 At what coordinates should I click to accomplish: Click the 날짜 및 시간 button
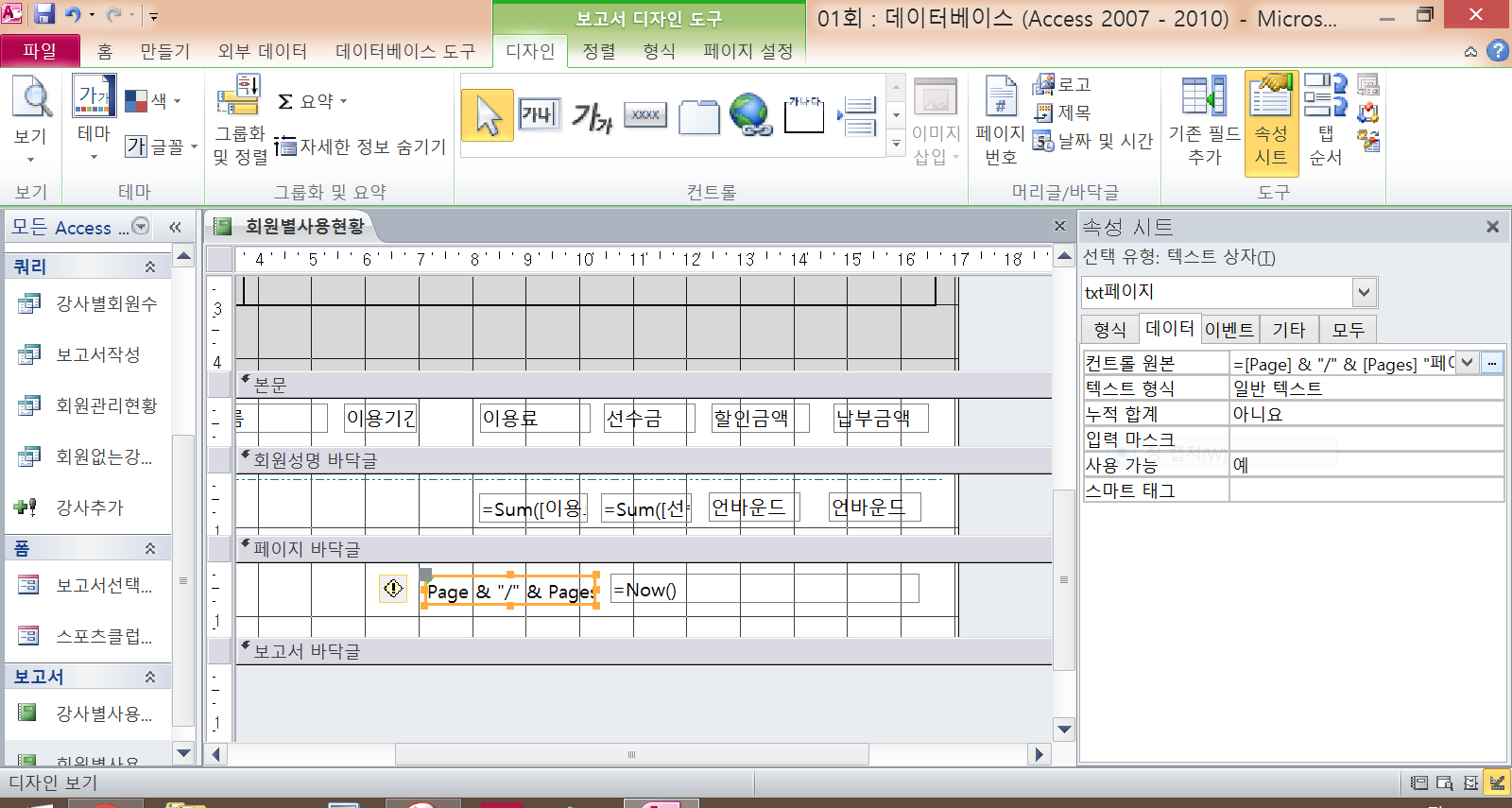(1093, 142)
